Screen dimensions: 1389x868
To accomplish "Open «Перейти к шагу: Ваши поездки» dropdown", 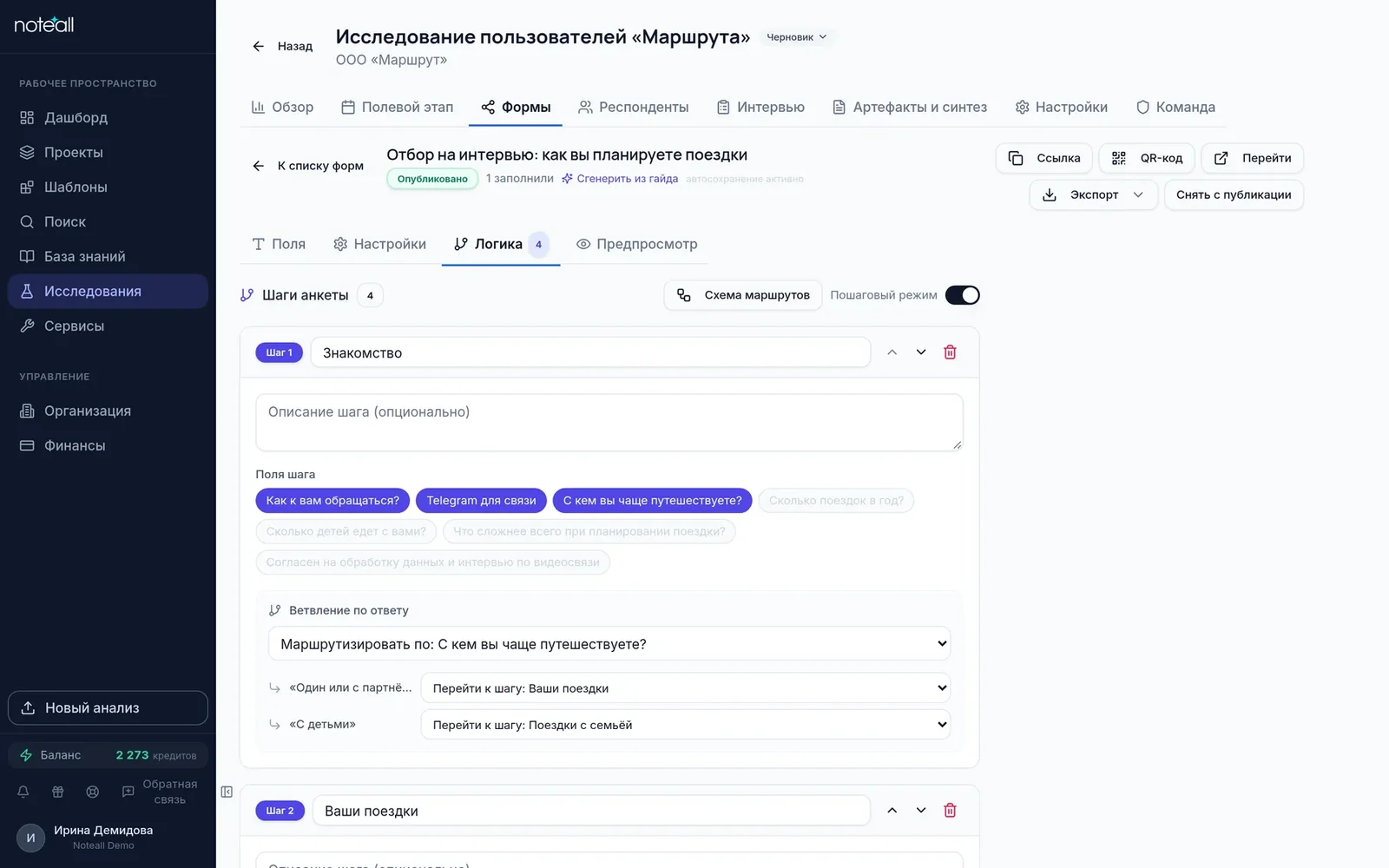I will point(686,688).
